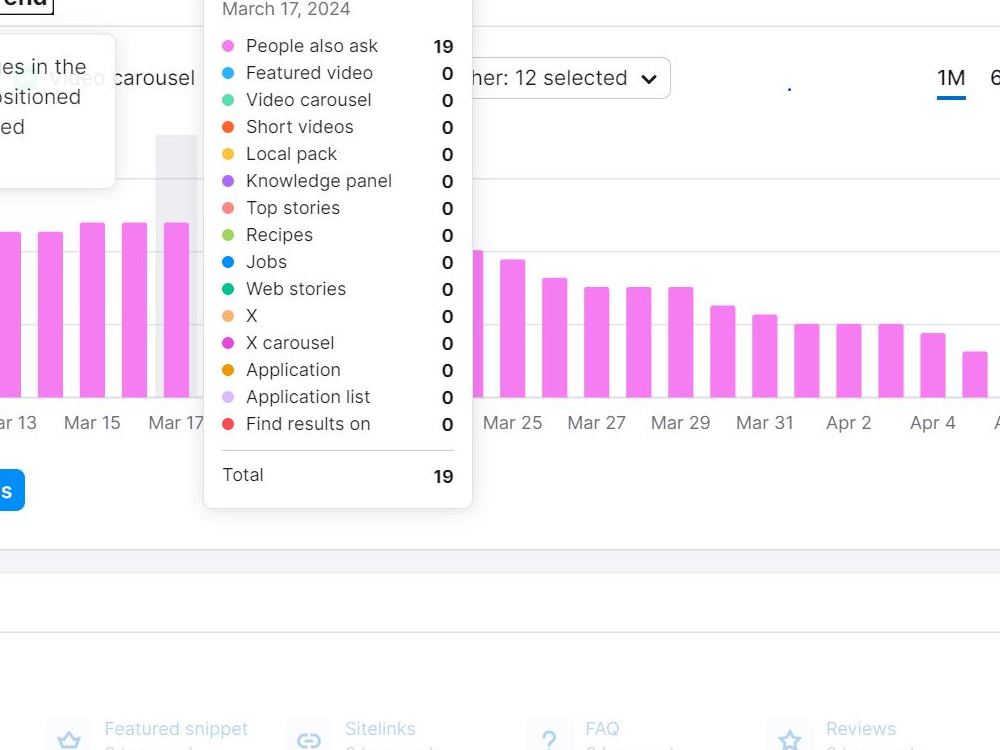Screen dimensions: 1000x750
Task: Click 'Web stories' tooltip row
Action: [x=337, y=289]
